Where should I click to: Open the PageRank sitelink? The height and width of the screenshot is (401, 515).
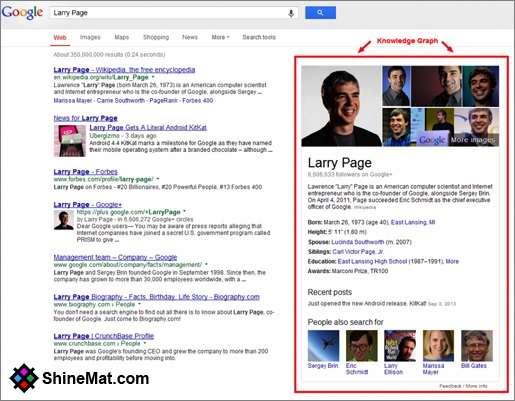coord(163,100)
